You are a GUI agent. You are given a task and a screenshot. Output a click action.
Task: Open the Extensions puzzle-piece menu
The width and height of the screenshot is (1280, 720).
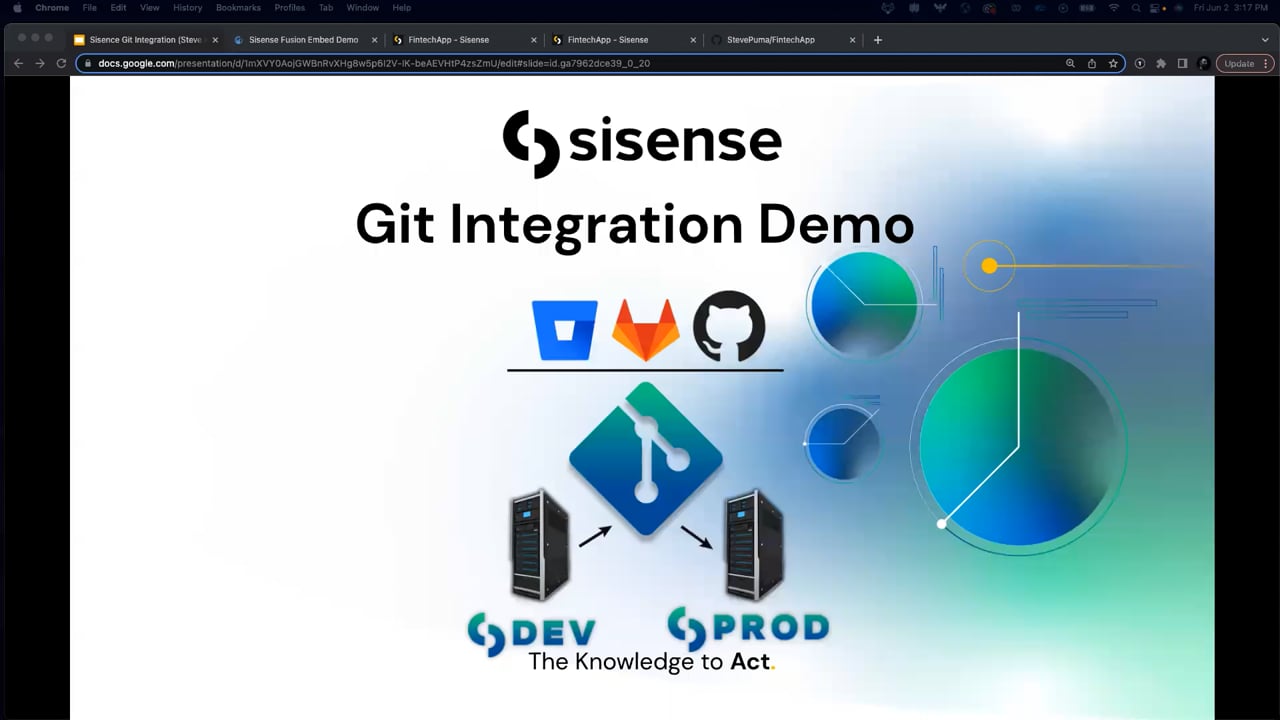pos(1161,63)
